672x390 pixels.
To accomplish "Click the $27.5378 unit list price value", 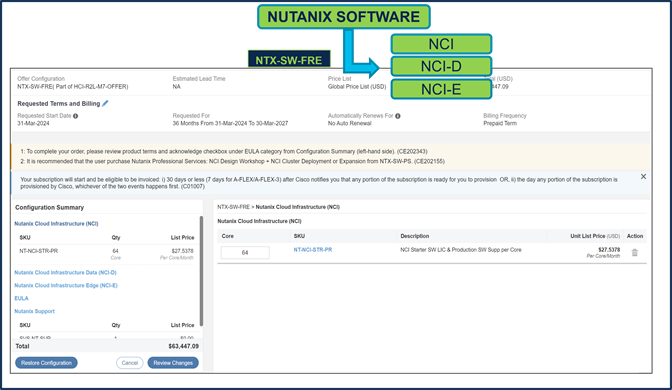I will [609, 250].
